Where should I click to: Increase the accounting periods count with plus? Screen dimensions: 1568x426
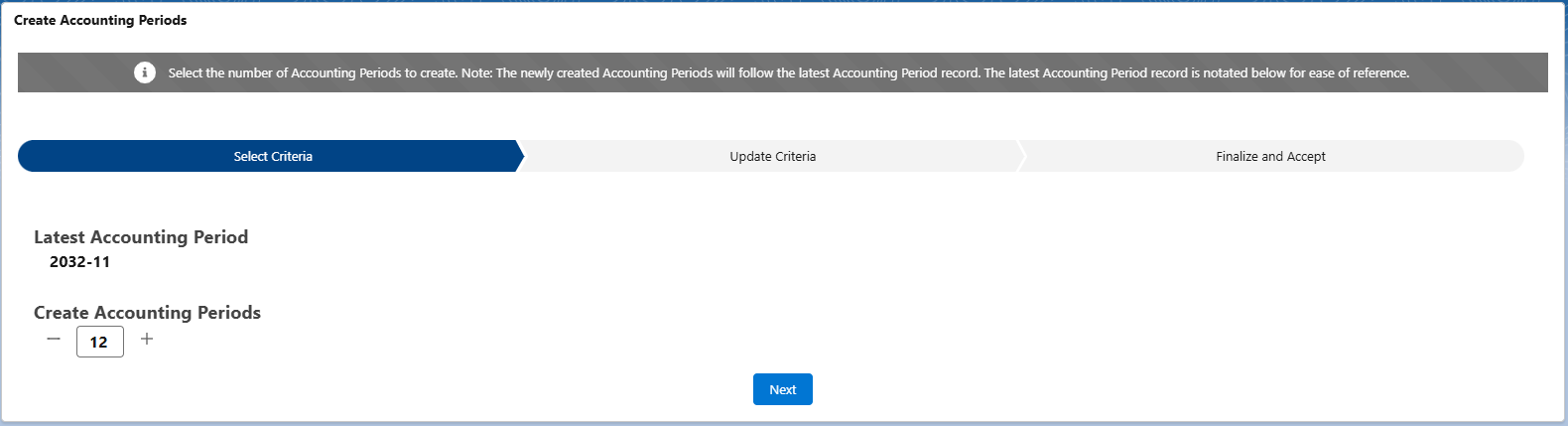147,340
